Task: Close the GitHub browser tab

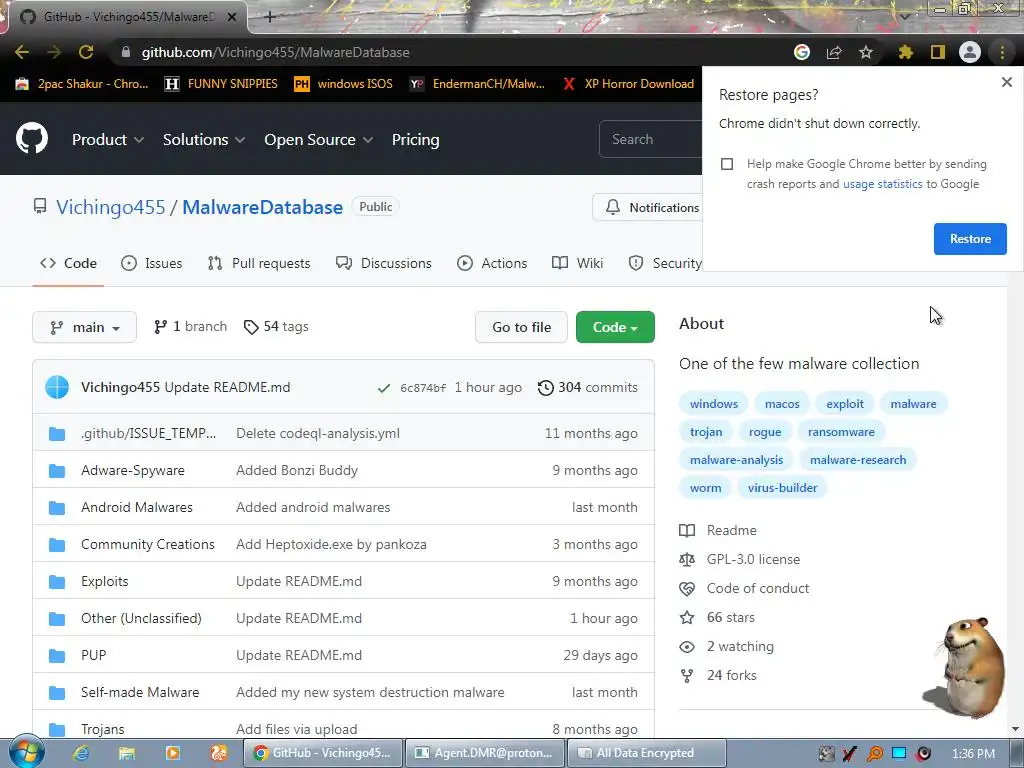Action: (x=232, y=17)
